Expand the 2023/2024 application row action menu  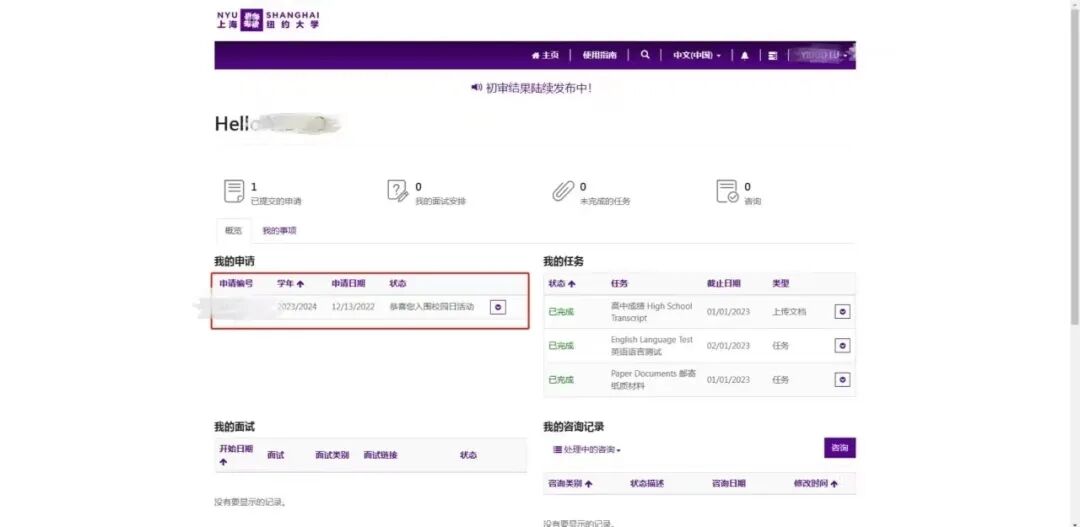[x=498, y=307]
